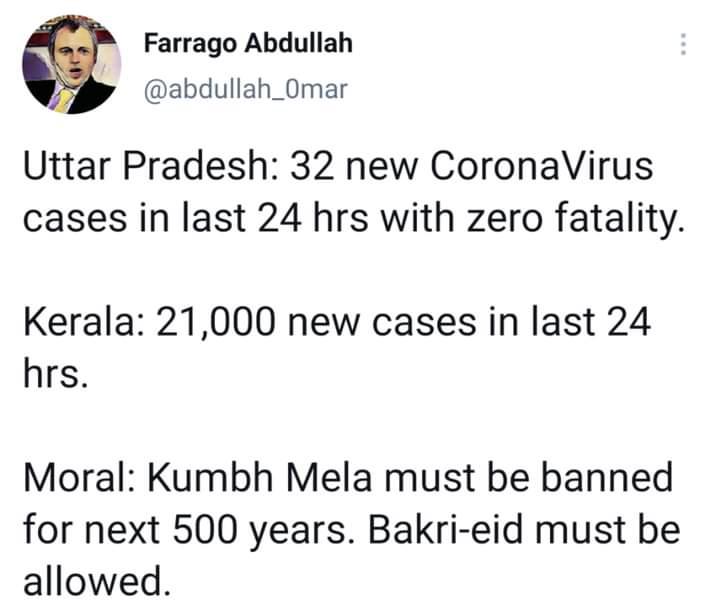Select the word Uttar in the tweet

pyautogui.click(x=67, y=166)
